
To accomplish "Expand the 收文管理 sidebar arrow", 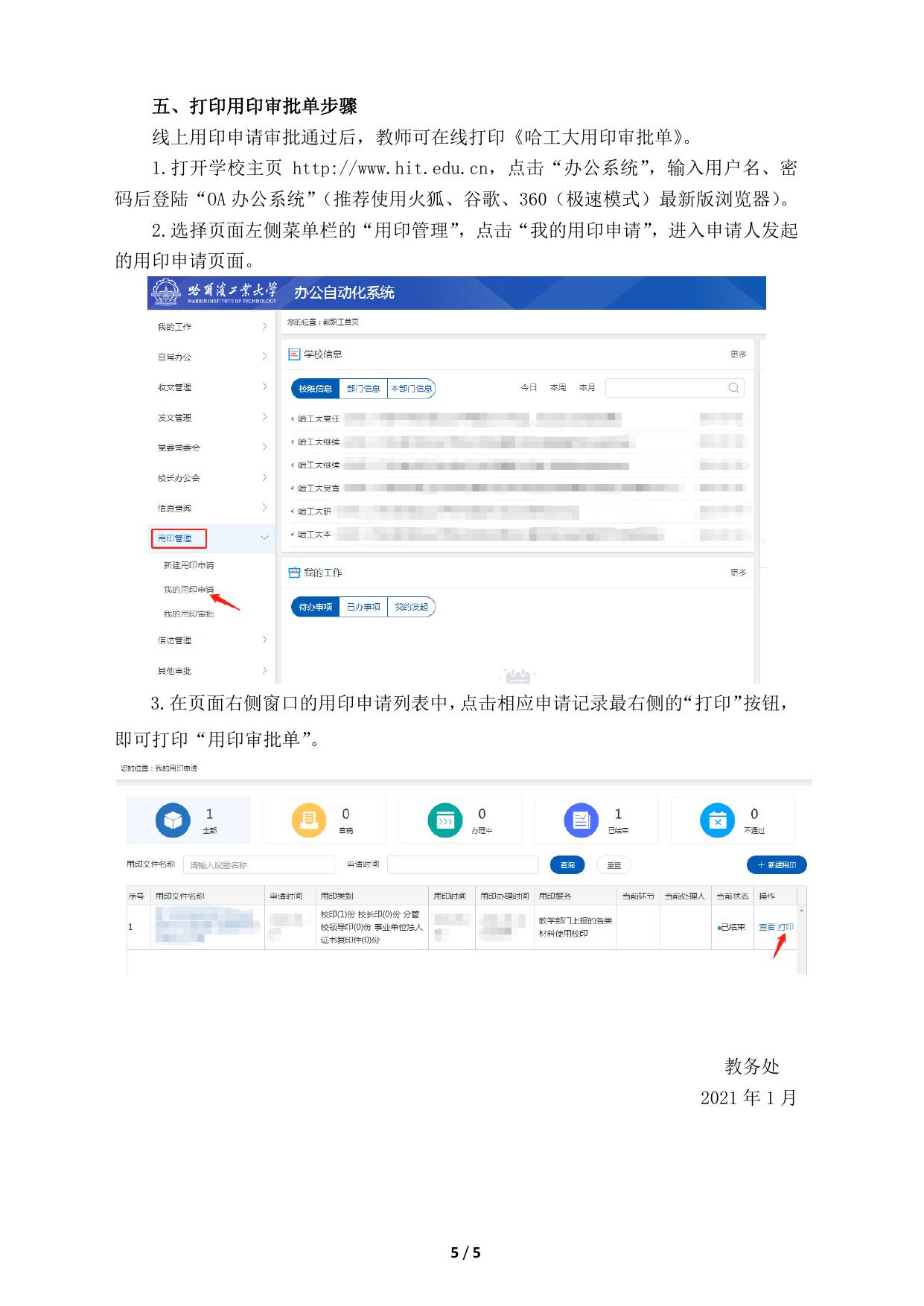I will [264, 387].
